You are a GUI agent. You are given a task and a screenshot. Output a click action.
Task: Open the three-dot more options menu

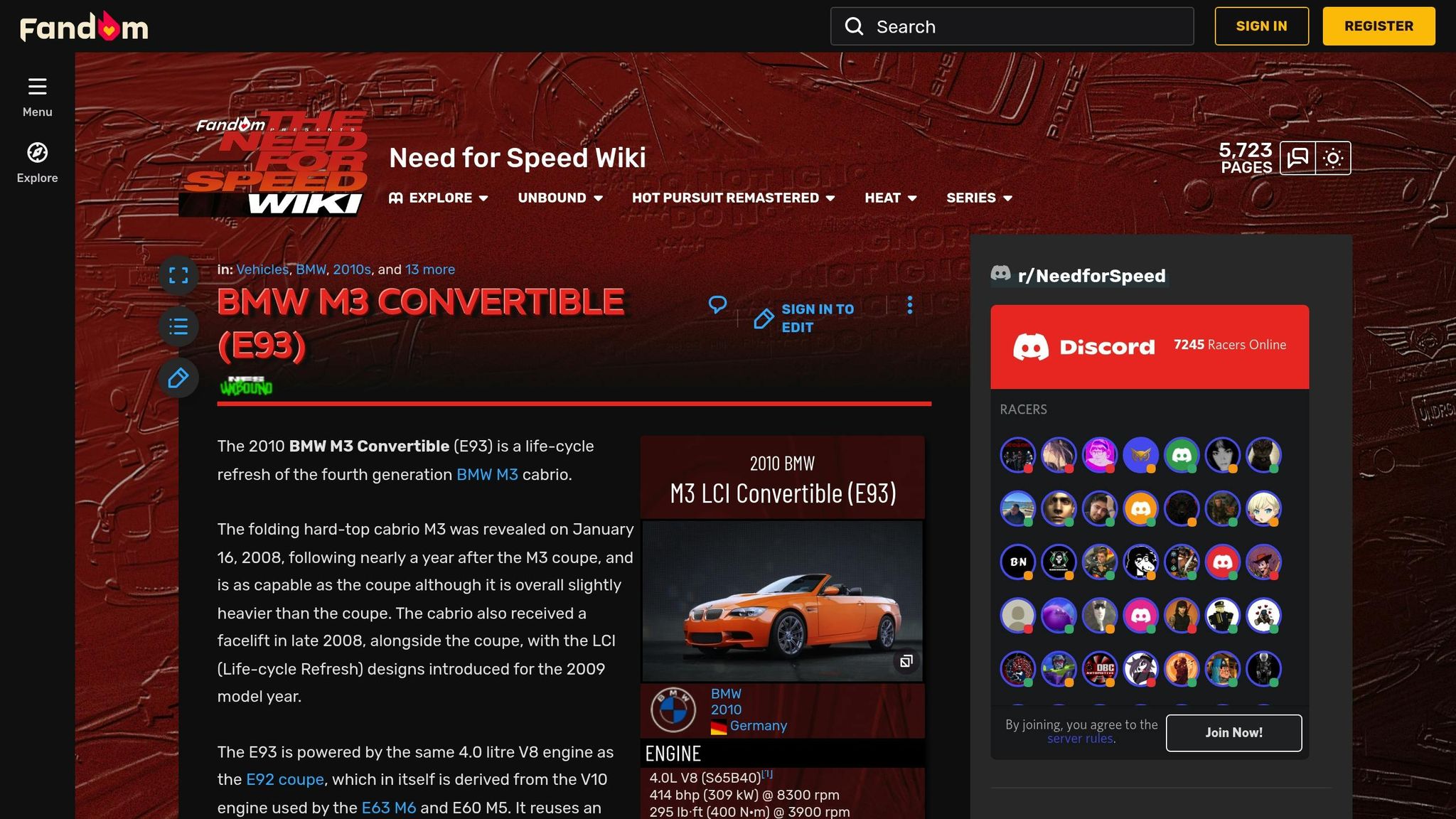point(909,305)
